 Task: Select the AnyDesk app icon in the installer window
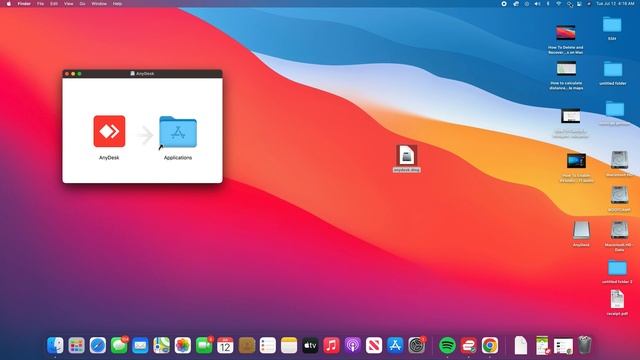click(109, 131)
